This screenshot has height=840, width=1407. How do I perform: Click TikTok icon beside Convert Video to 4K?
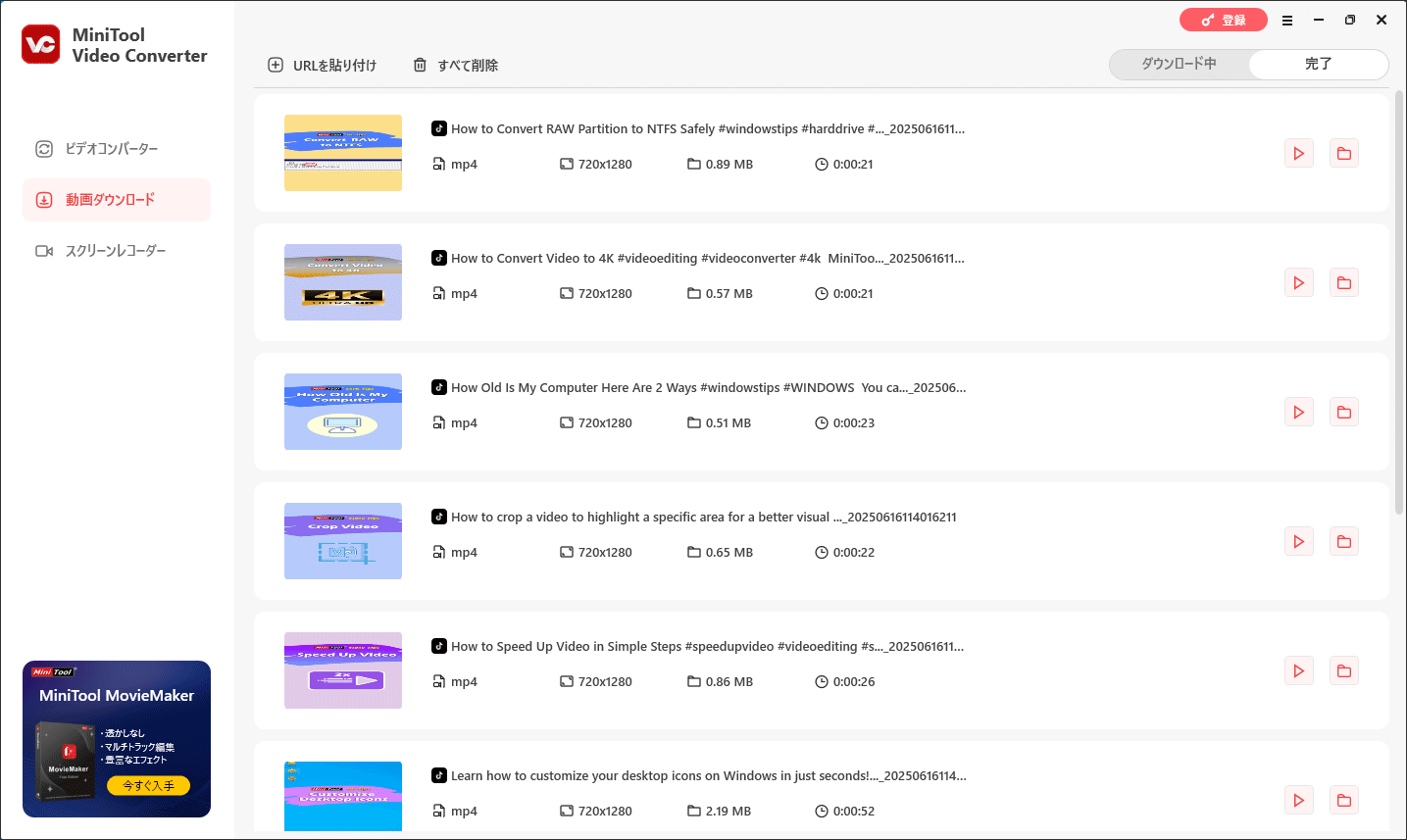click(439, 258)
